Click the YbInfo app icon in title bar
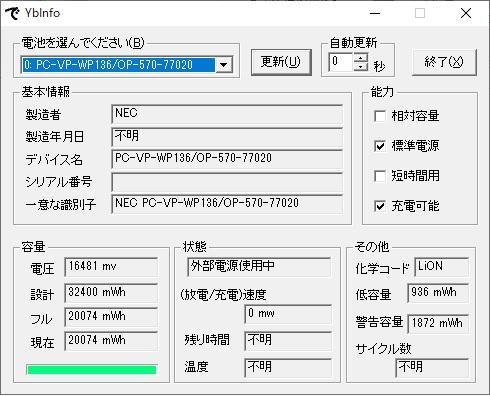The height and width of the screenshot is (396, 490). (x=12, y=13)
